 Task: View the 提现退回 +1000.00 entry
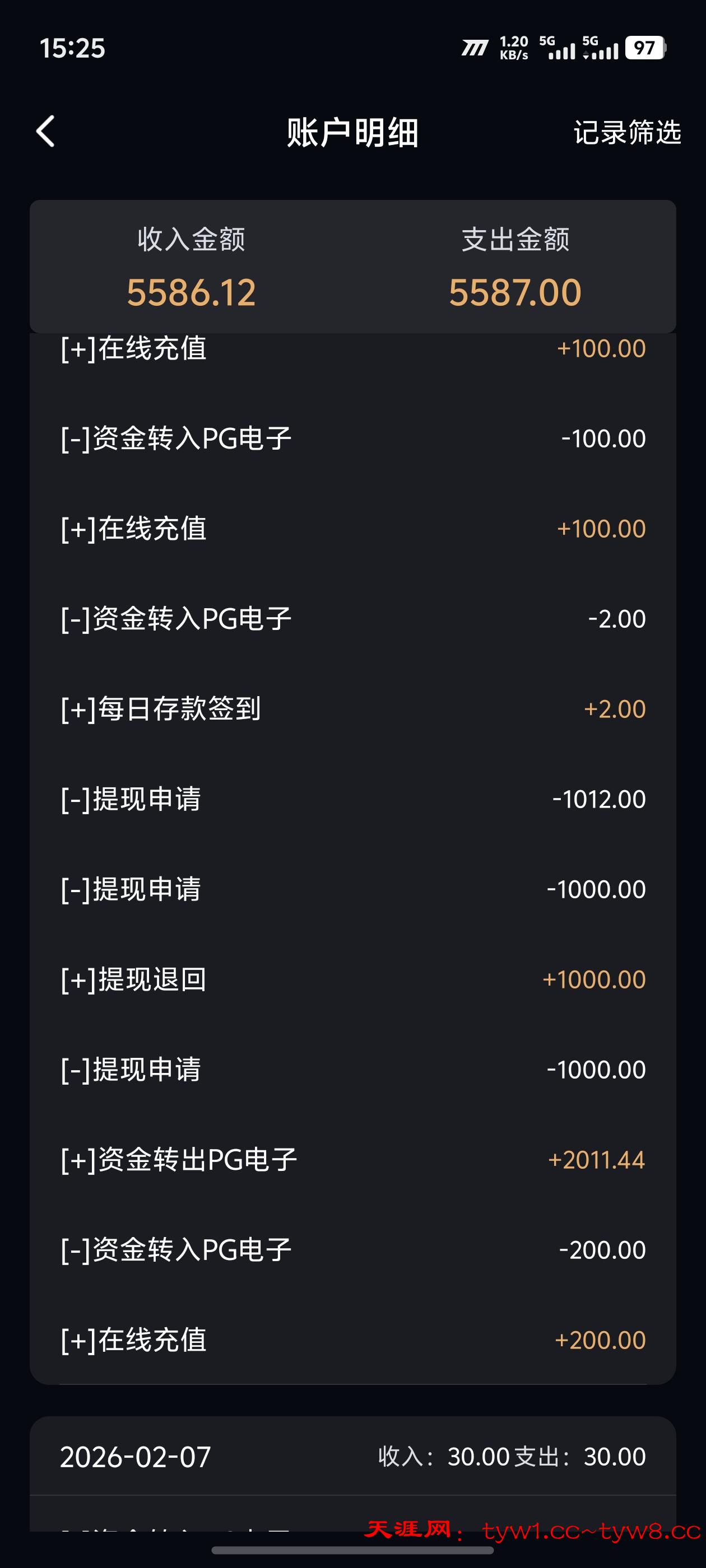(352, 979)
